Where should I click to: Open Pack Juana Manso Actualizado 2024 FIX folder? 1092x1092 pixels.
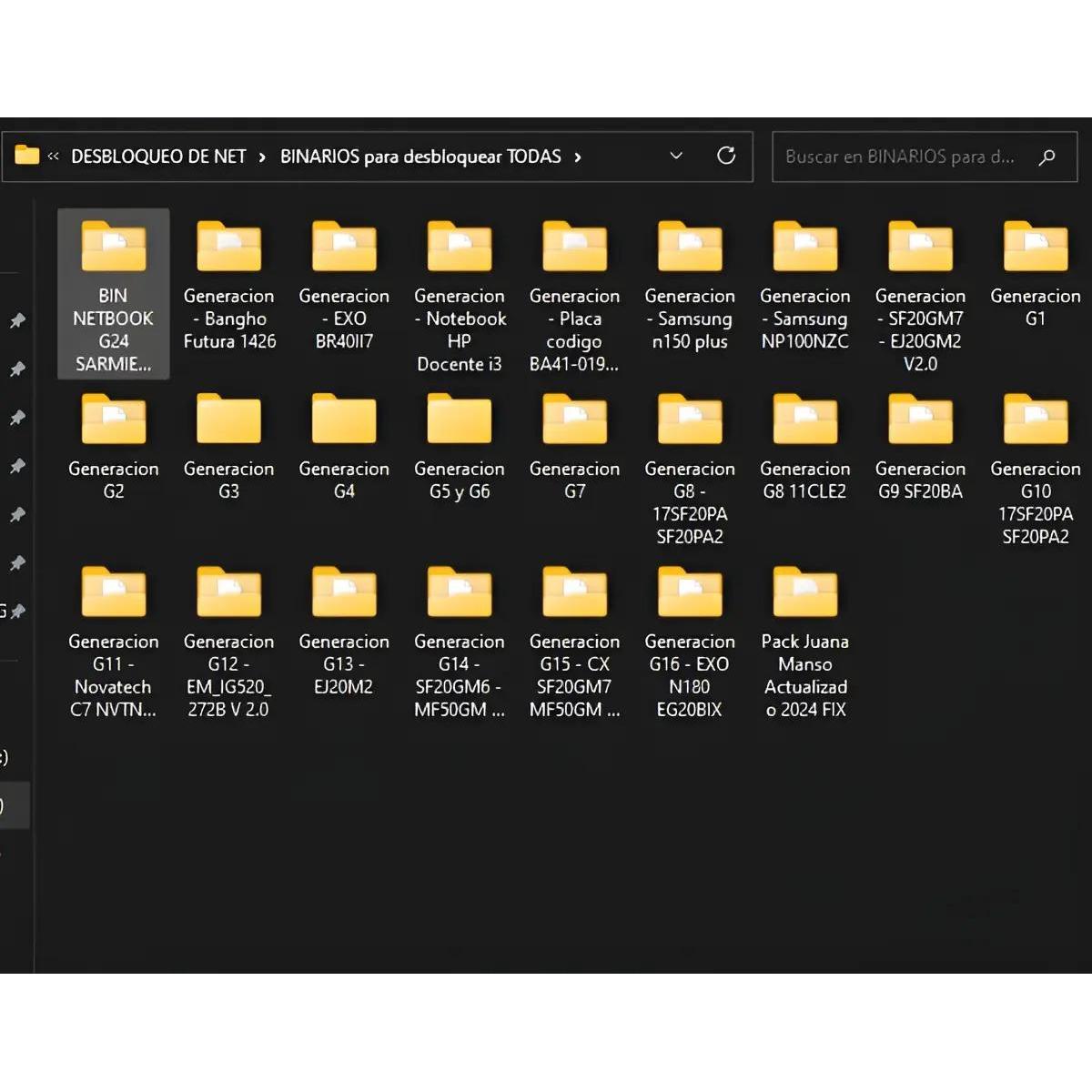point(805,641)
